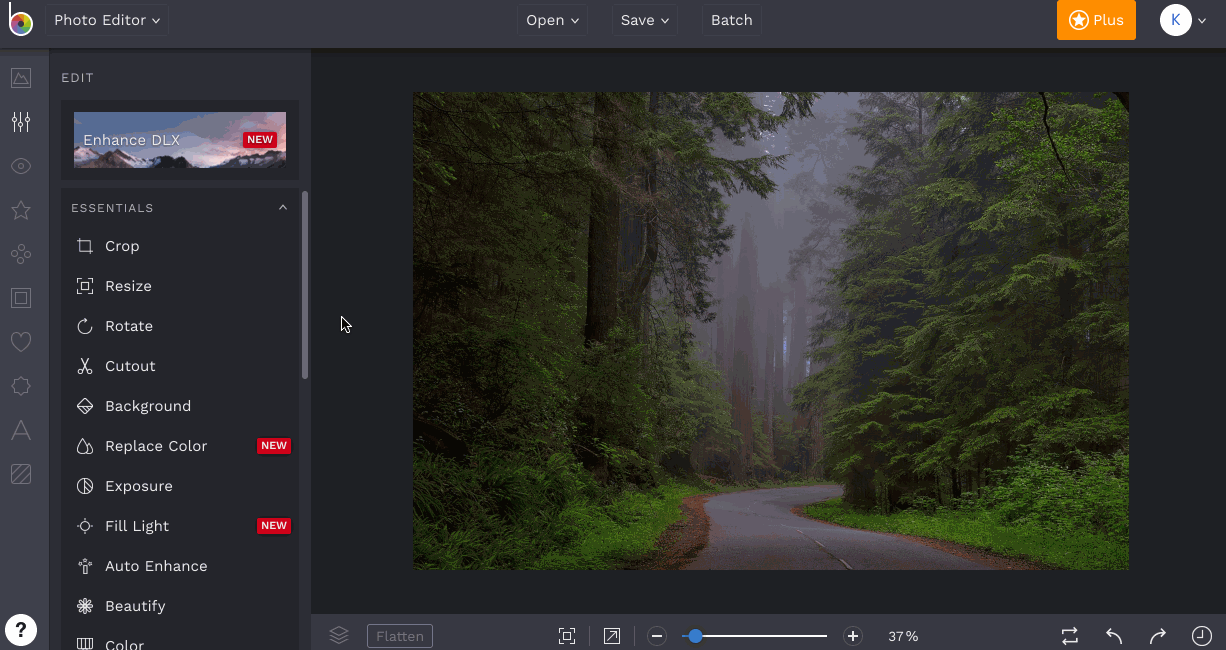This screenshot has width=1226, height=650.
Task: Open the Enhance DLX banner
Action: coord(180,139)
